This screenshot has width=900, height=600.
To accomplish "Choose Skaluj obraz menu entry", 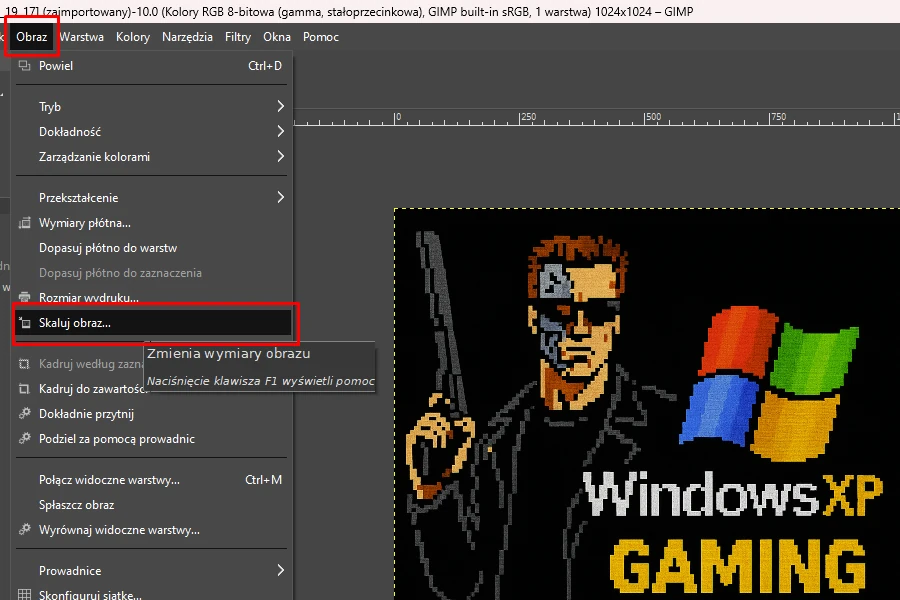I will (x=152, y=323).
